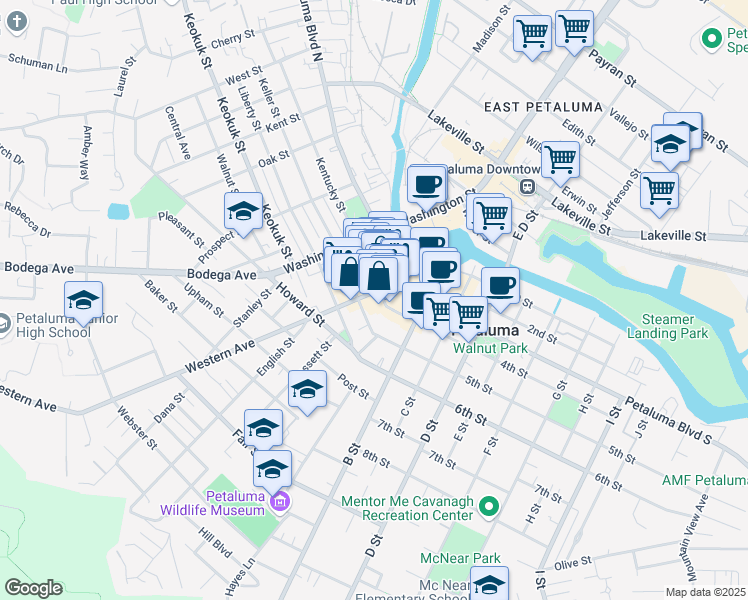Select the Cherry St street label
Screen dimensions: 748x600
click(233, 39)
